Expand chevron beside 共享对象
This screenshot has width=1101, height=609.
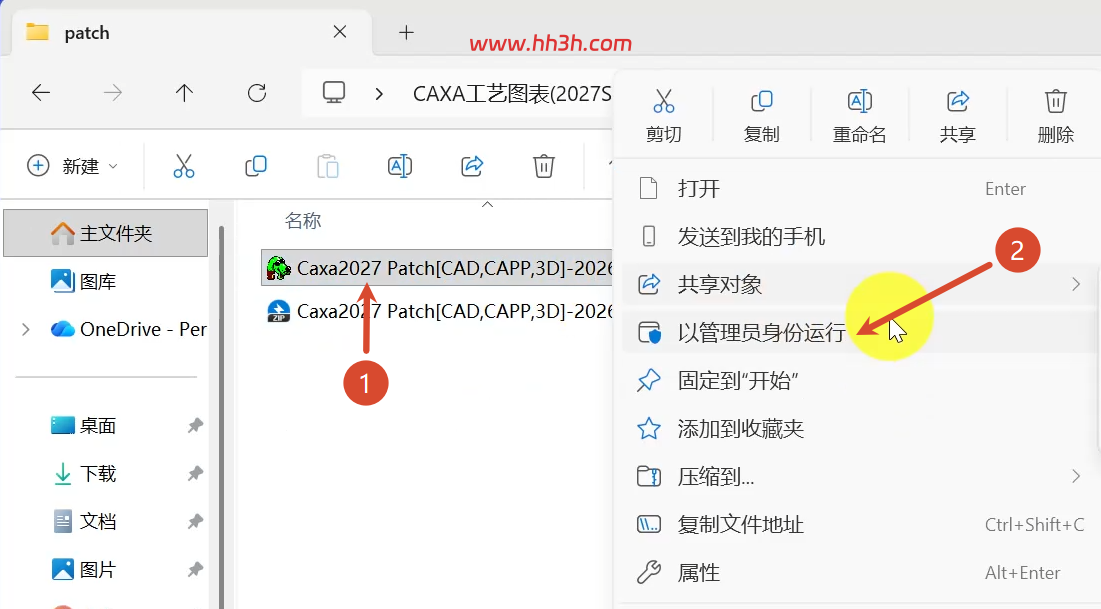tap(1076, 284)
